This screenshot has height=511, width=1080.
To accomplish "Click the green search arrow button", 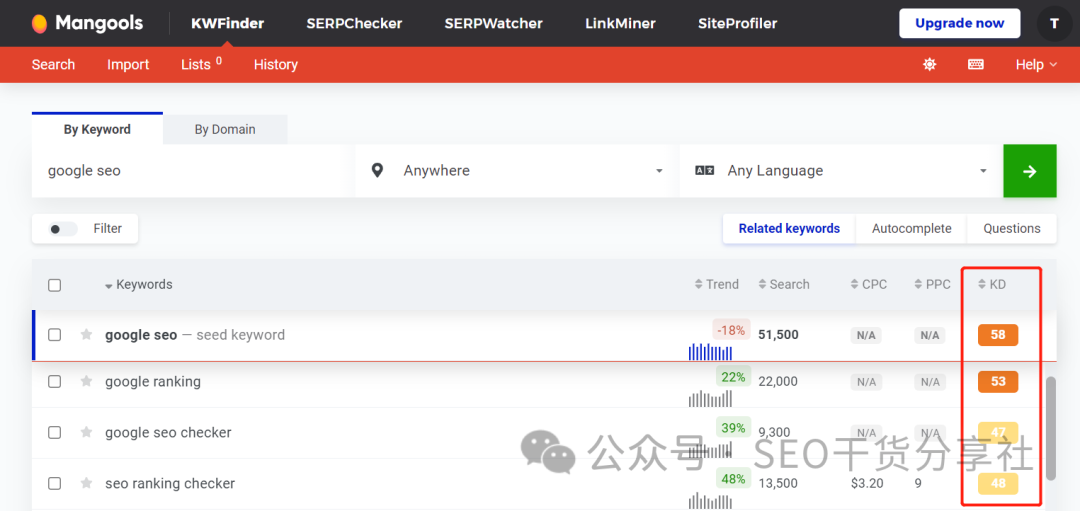I will coord(1030,171).
